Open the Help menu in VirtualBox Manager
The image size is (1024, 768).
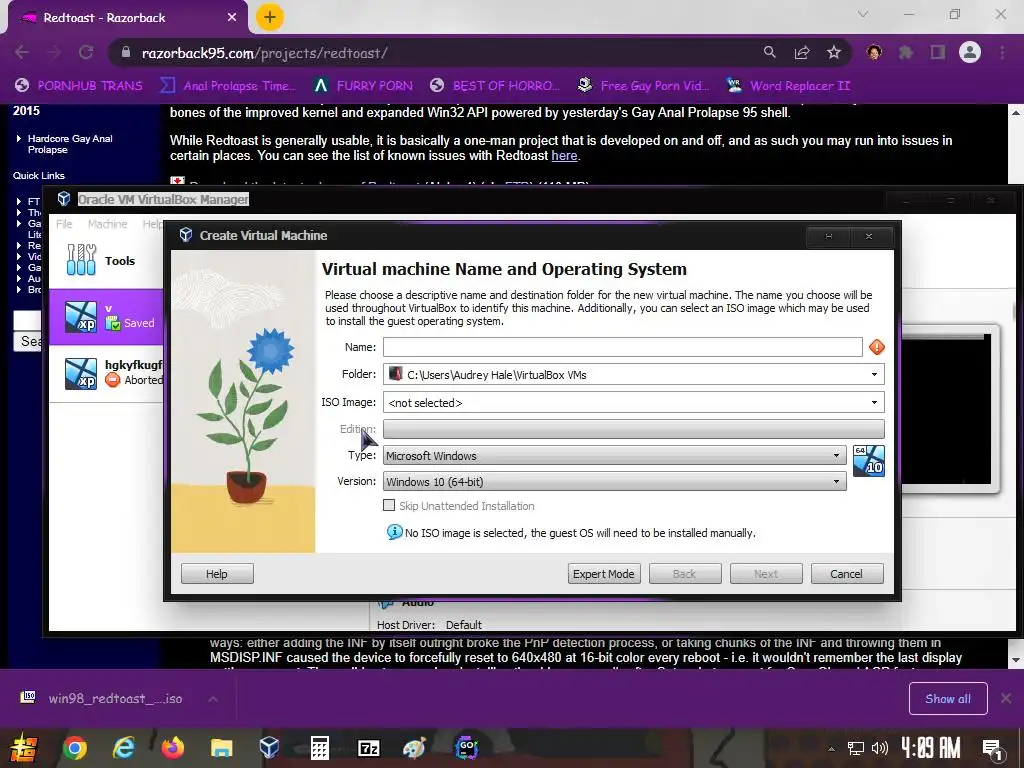coord(153,224)
